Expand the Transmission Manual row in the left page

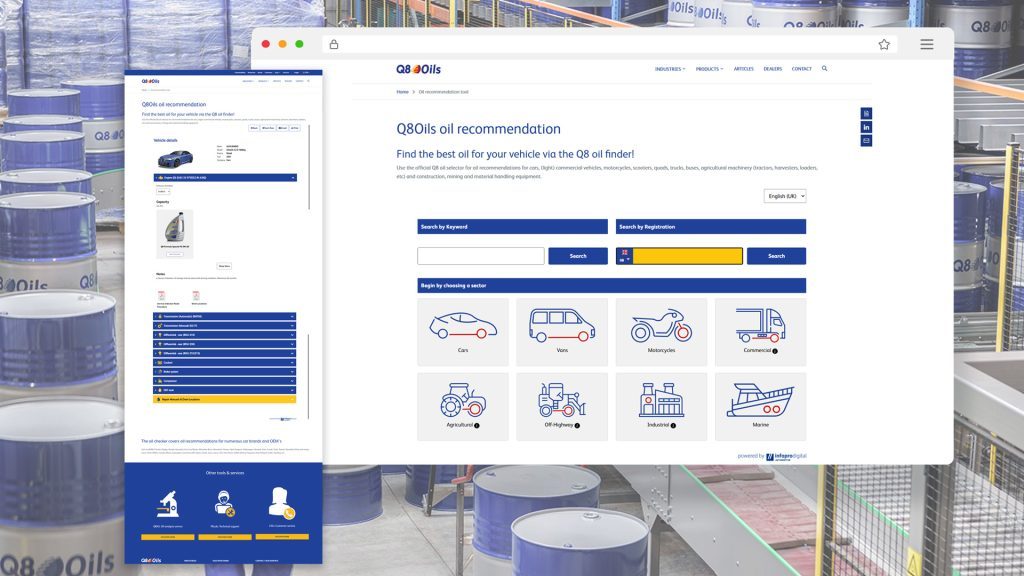pyautogui.click(x=225, y=326)
